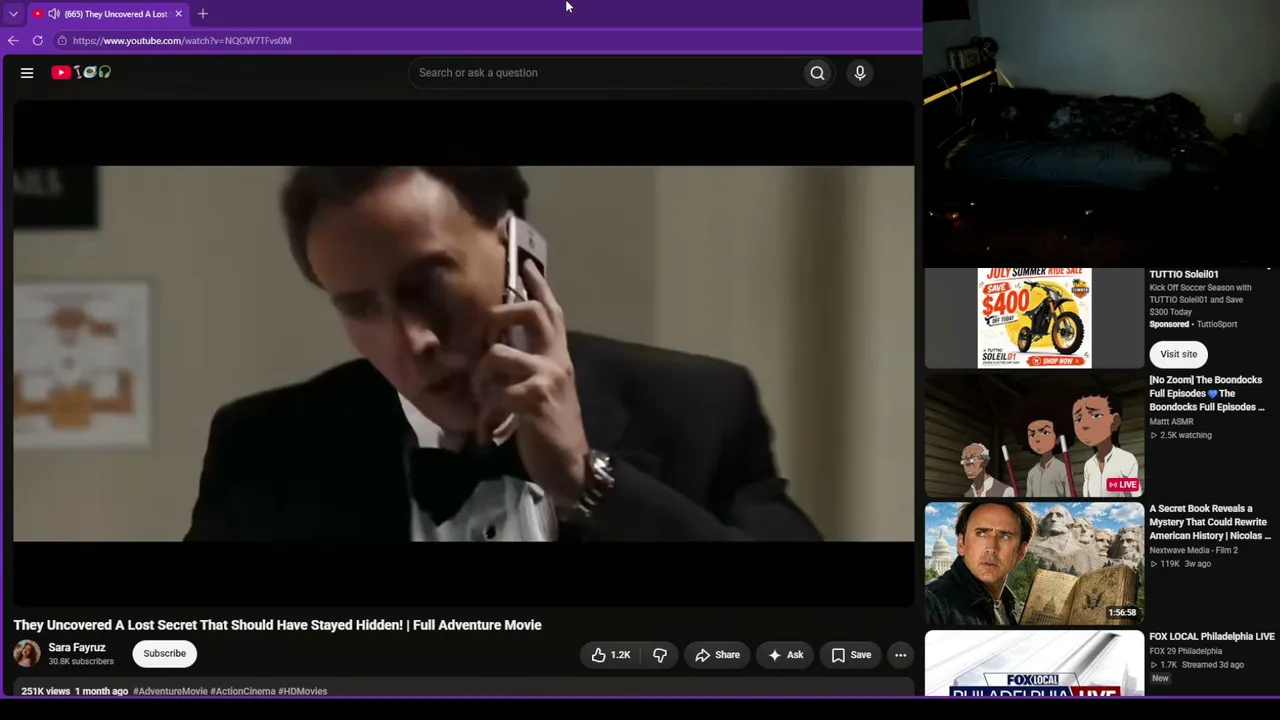The height and width of the screenshot is (720, 1280).
Task: Reload the page in the browser
Action: point(38,40)
